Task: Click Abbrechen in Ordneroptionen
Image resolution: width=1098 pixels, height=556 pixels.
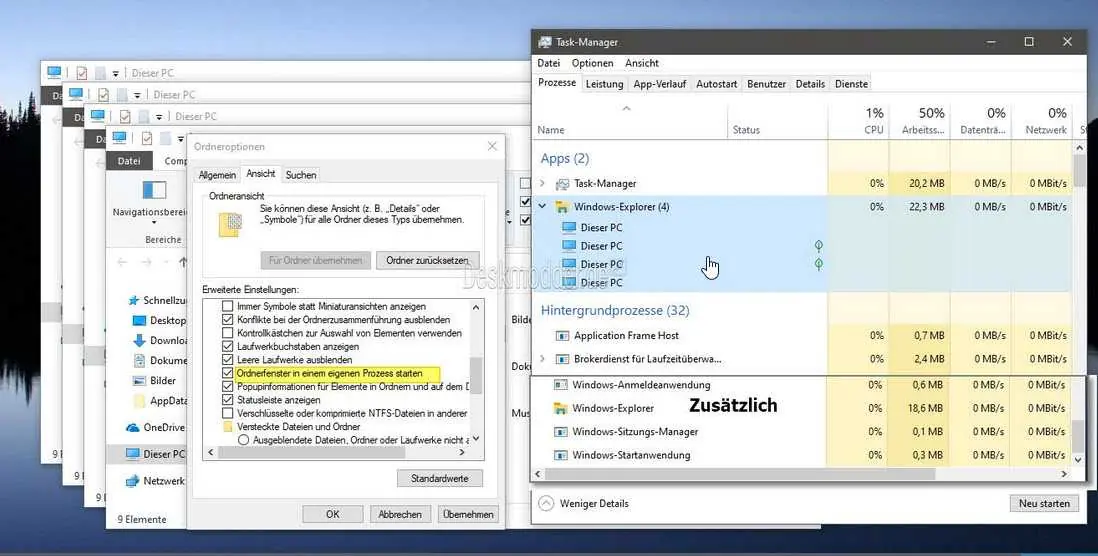Action: click(x=400, y=514)
